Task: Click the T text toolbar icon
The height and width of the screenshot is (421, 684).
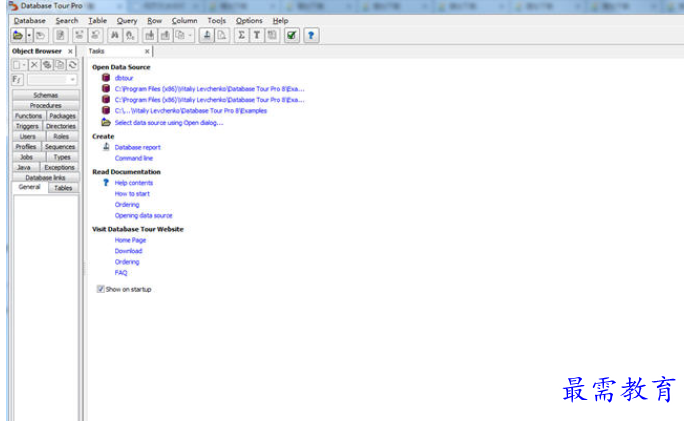Action: (x=256, y=35)
